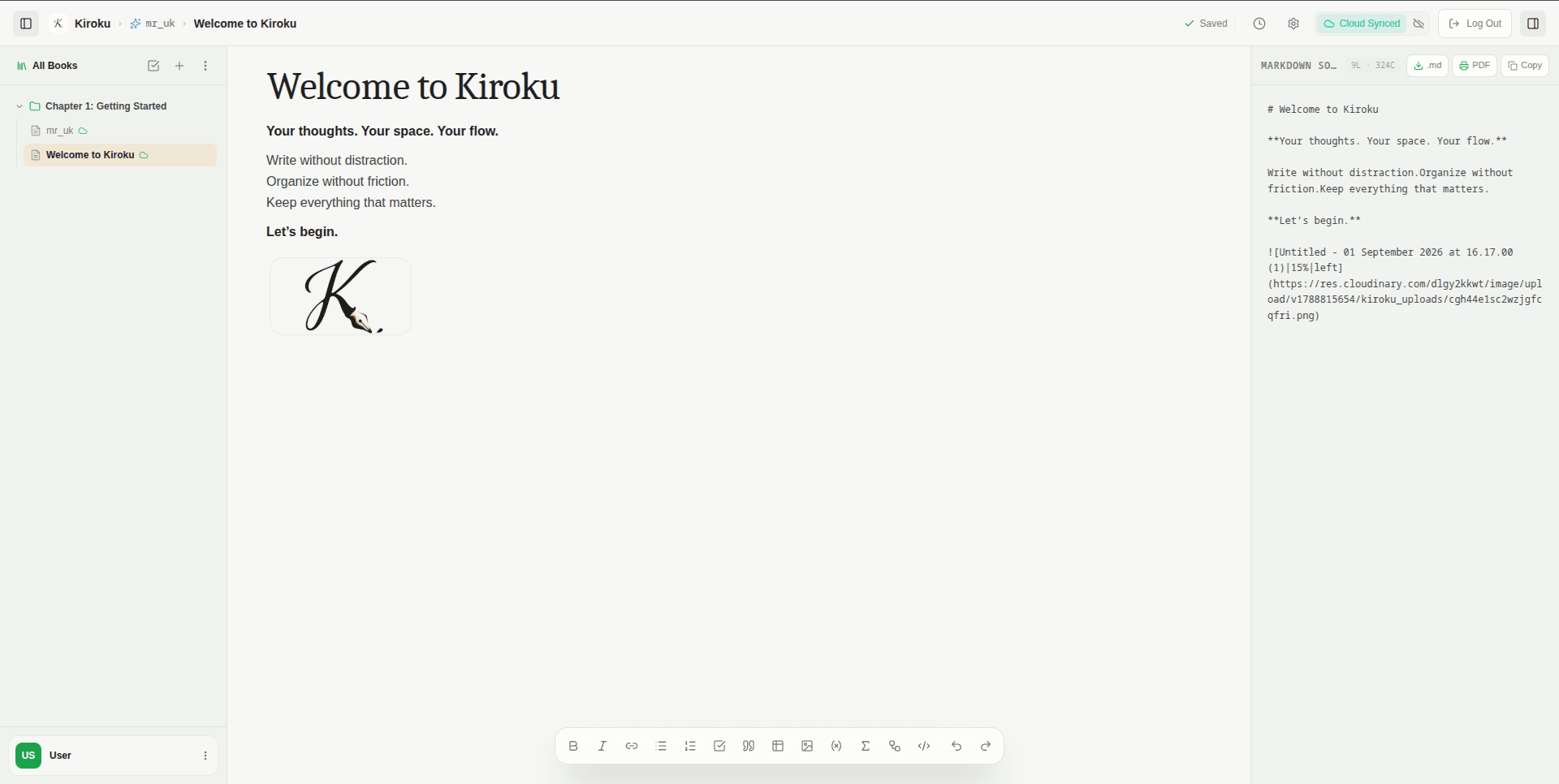Apply italic formatting from the toolbar
Screen dimensions: 1559x784
tap(602, 746)
